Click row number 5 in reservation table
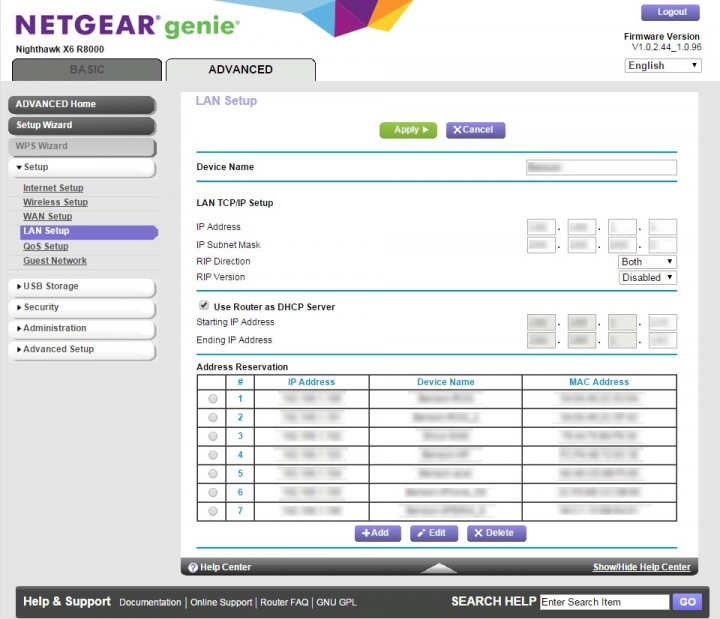This screenshot has width=720, height=619. 240,473
